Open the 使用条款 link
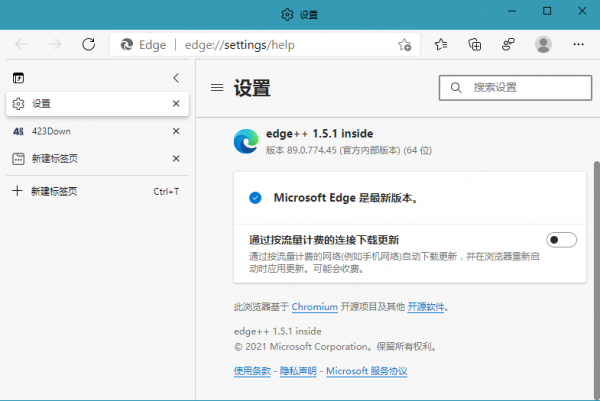Screen dimensions: 600x401 pyautogui.click(x=252, y=371)
